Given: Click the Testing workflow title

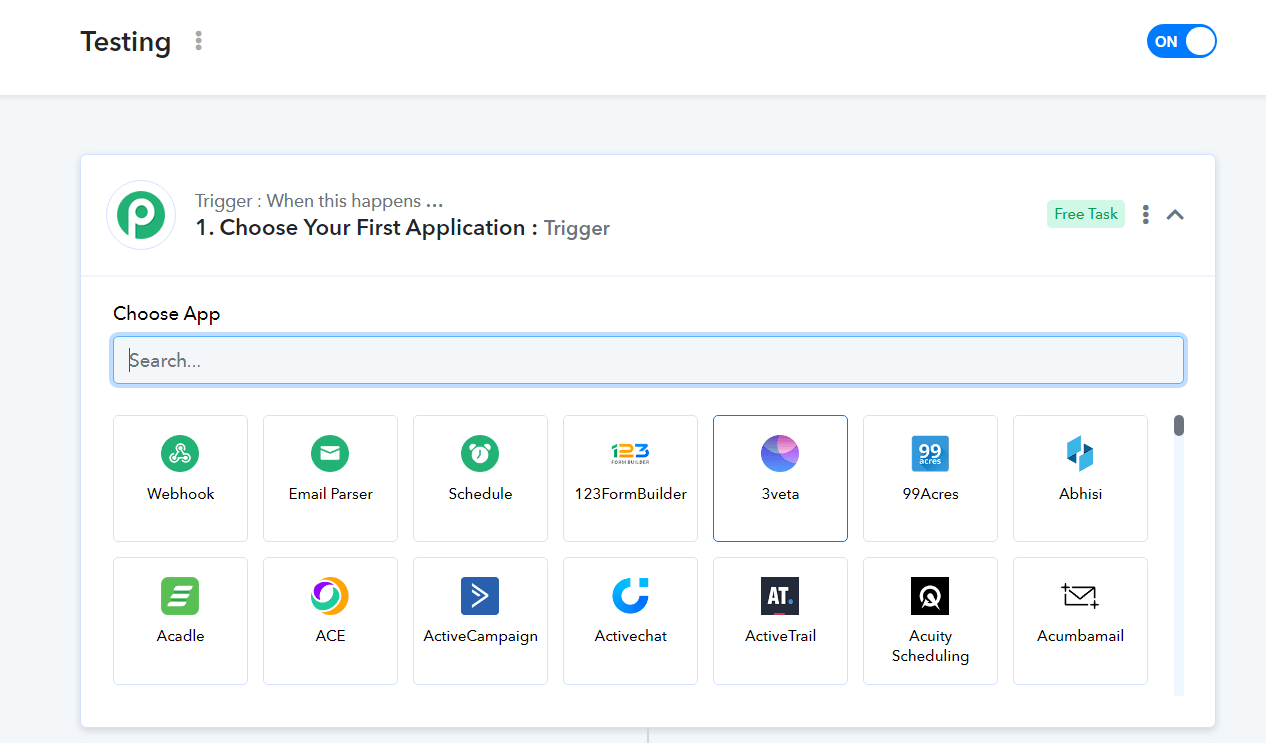Looking at the screenshot, I should point(126,42).
